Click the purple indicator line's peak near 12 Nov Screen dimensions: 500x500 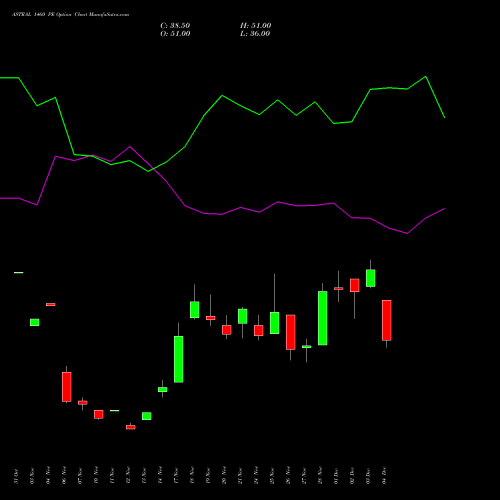130,146
